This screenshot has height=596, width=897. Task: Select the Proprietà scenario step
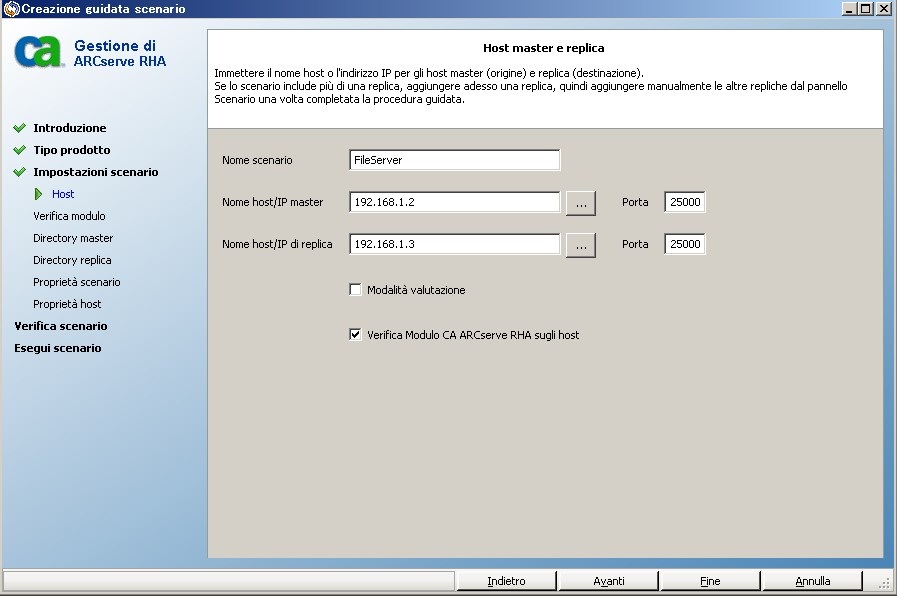pyautogui.click(x=77, y=282)
